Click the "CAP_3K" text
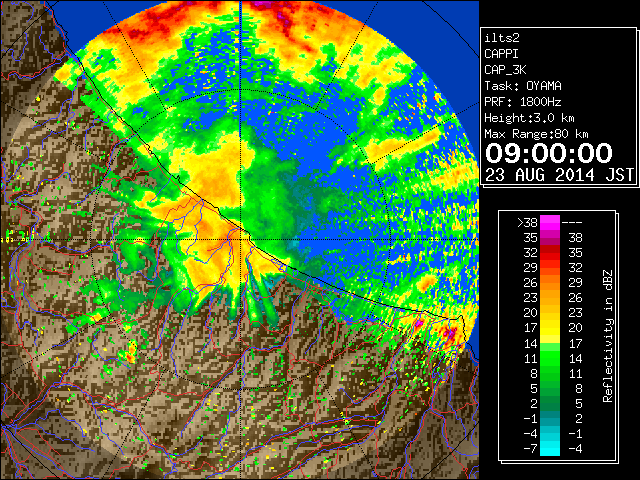The width and height of the screenshot is (640, 480). coord(505,70)
